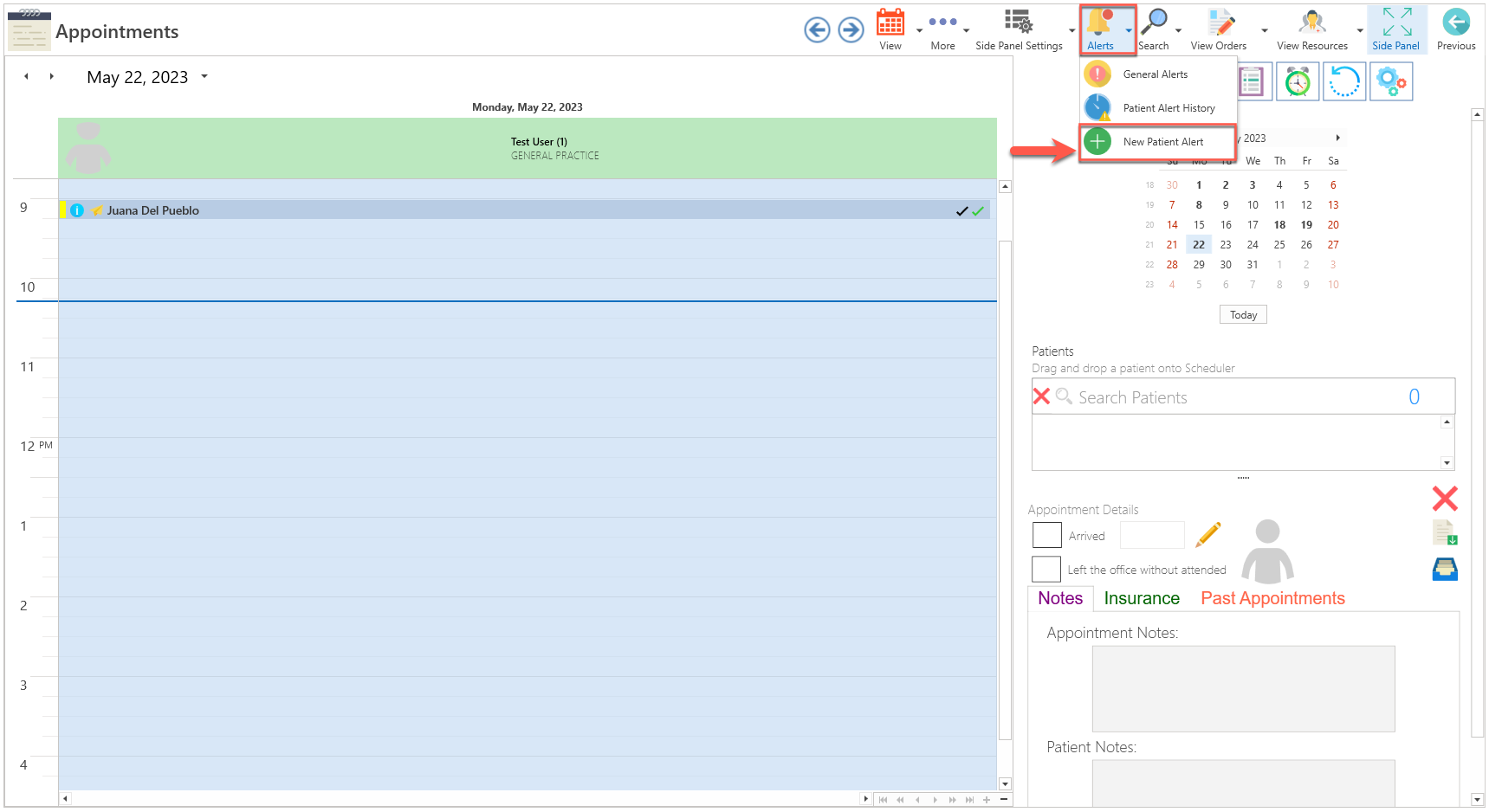Toggle the Side Panel button

click(x=1396, y=29)
